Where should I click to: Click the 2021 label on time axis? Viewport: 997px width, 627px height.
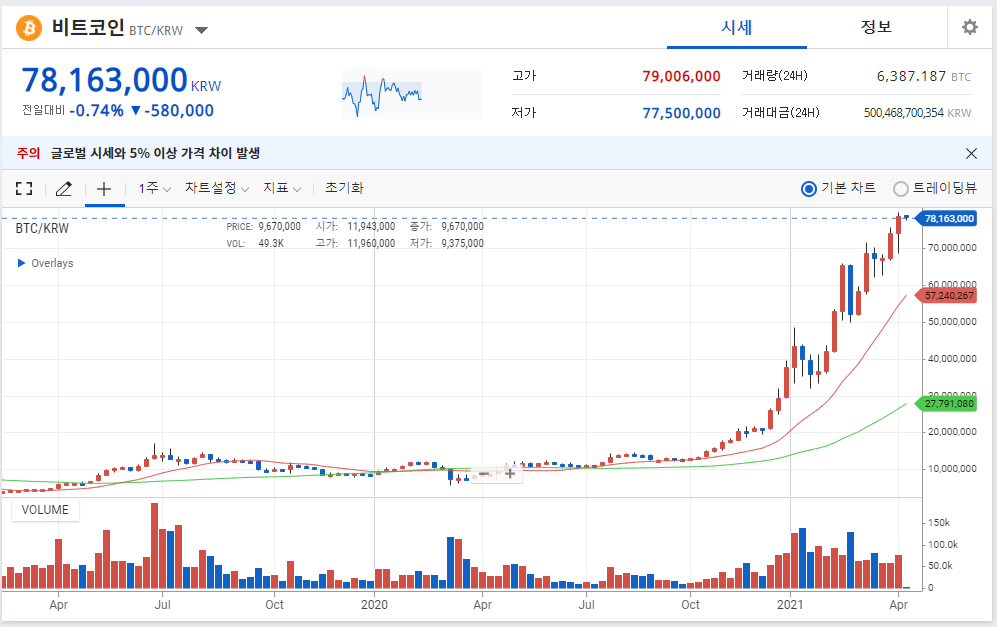click(x=790, y=604)
